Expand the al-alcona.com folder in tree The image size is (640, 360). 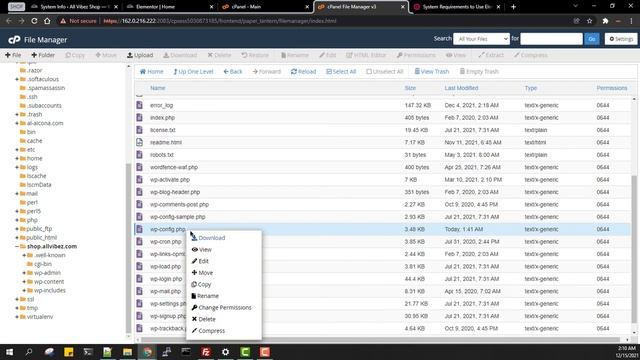click(x=17, y=123)
